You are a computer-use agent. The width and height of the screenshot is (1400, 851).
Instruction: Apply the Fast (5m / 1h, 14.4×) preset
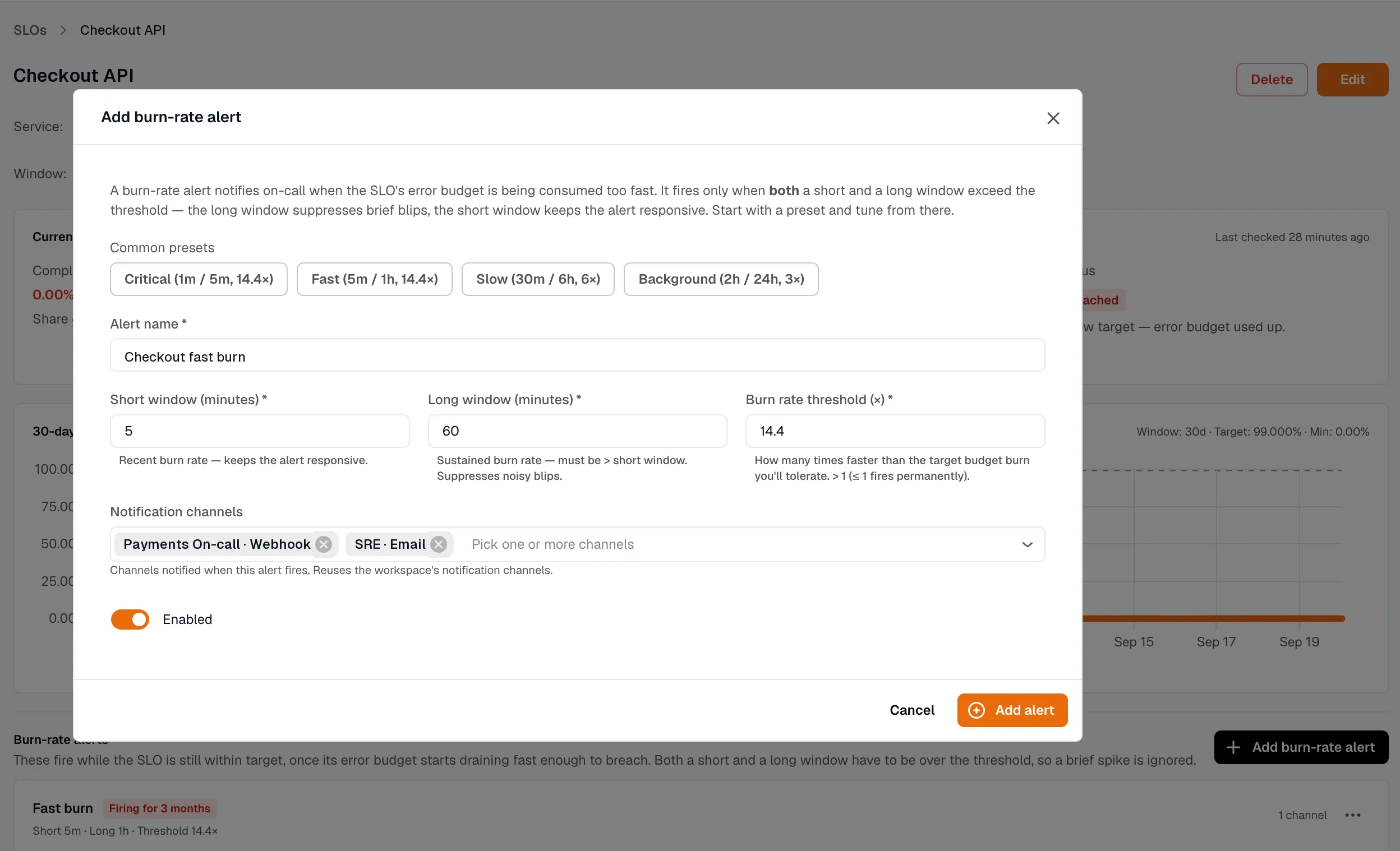point(375,279)
